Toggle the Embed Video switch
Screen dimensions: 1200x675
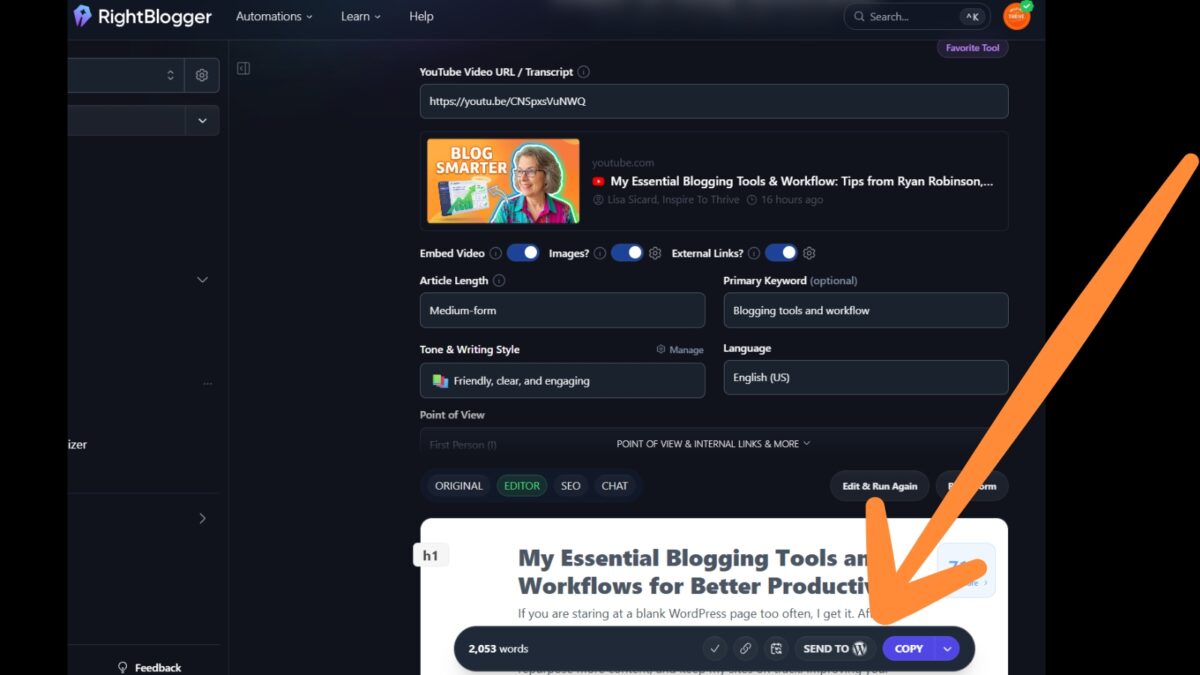[x=523, y=253]
